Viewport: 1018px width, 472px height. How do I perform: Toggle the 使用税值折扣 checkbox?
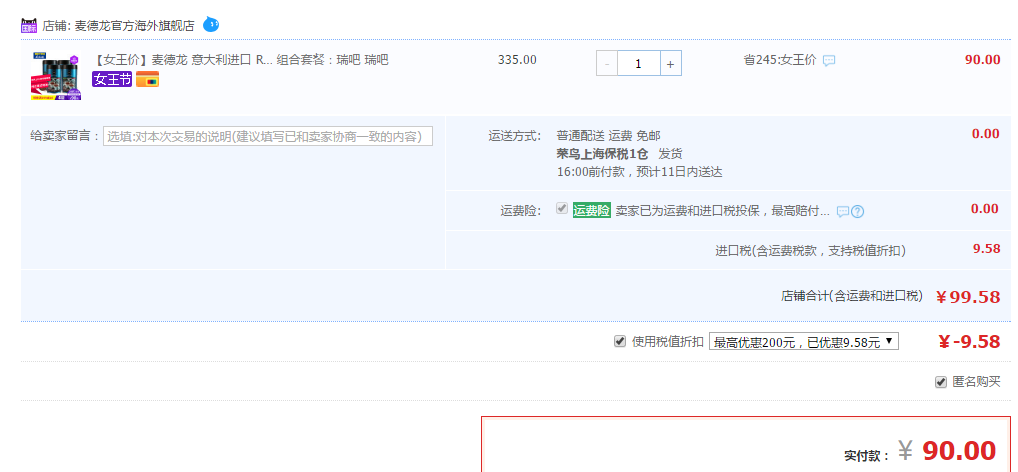620,341
